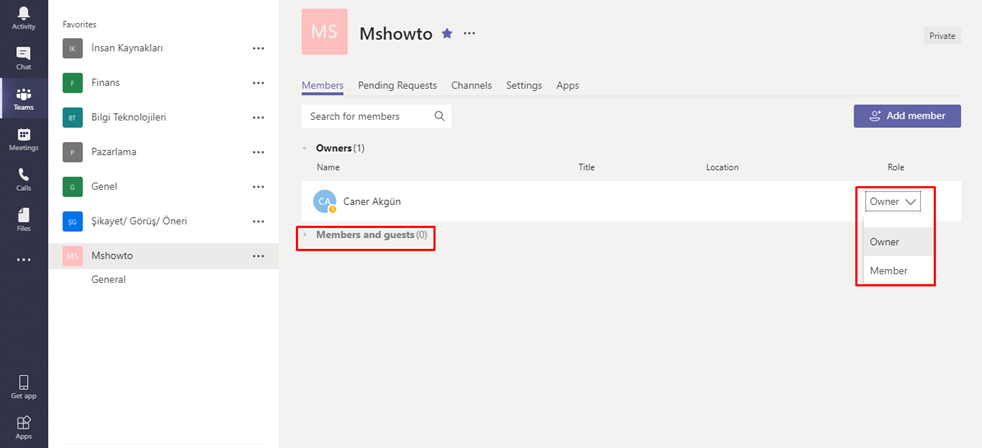982x448 pixels.
Task: Open more options for Genel team
Action: coord(258,187)
